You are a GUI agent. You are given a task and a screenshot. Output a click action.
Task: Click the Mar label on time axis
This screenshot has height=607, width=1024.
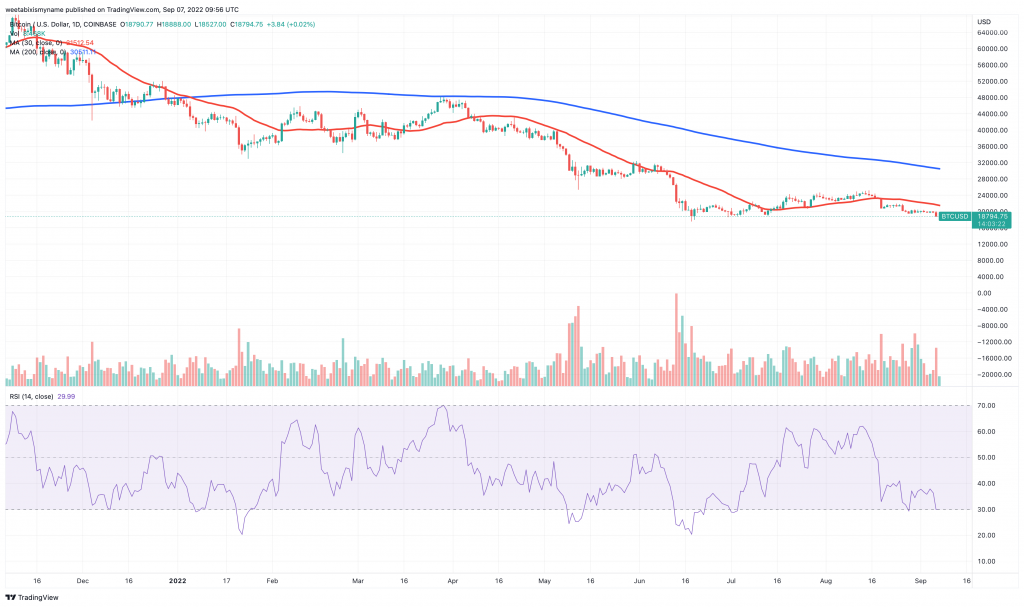pyautogui.click(x=358, y=581)
